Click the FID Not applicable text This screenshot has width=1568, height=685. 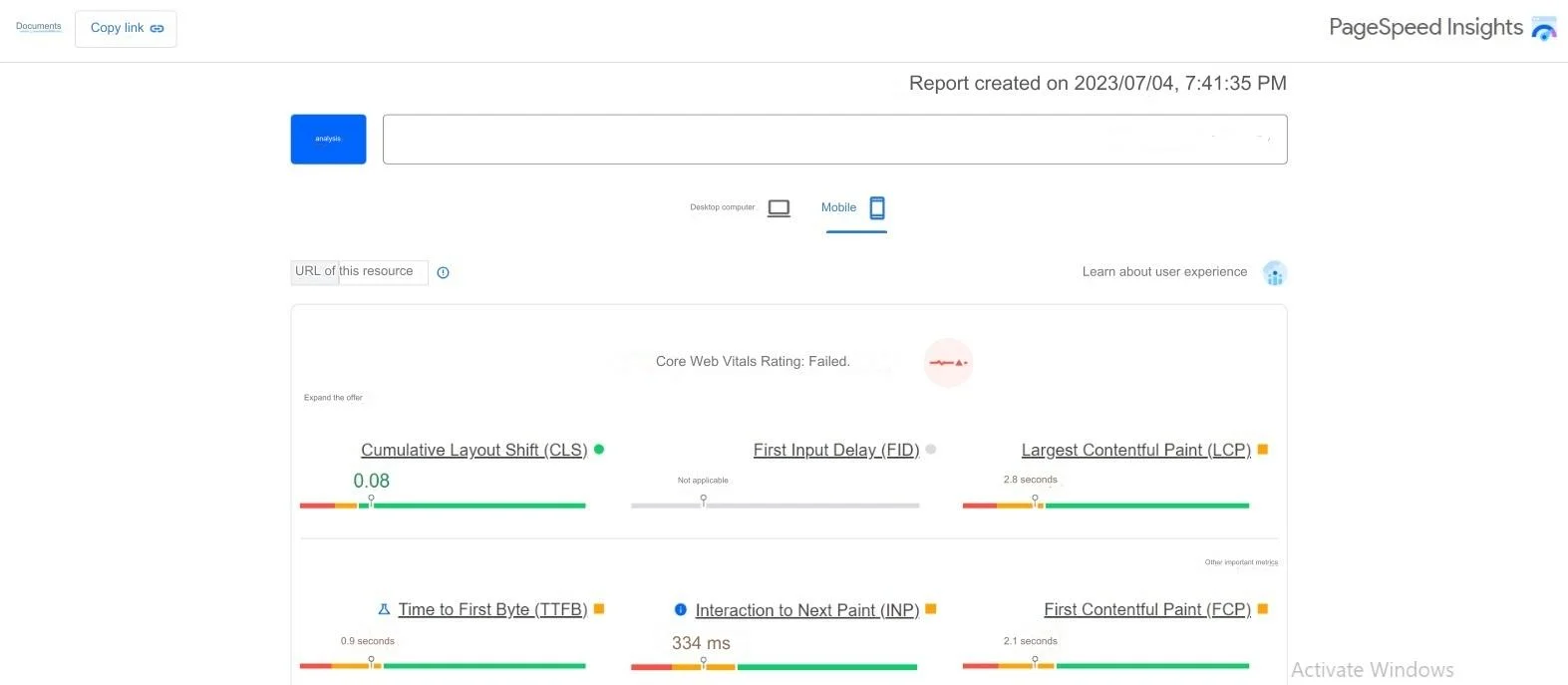pyautogui.click(x=703, y=481)
